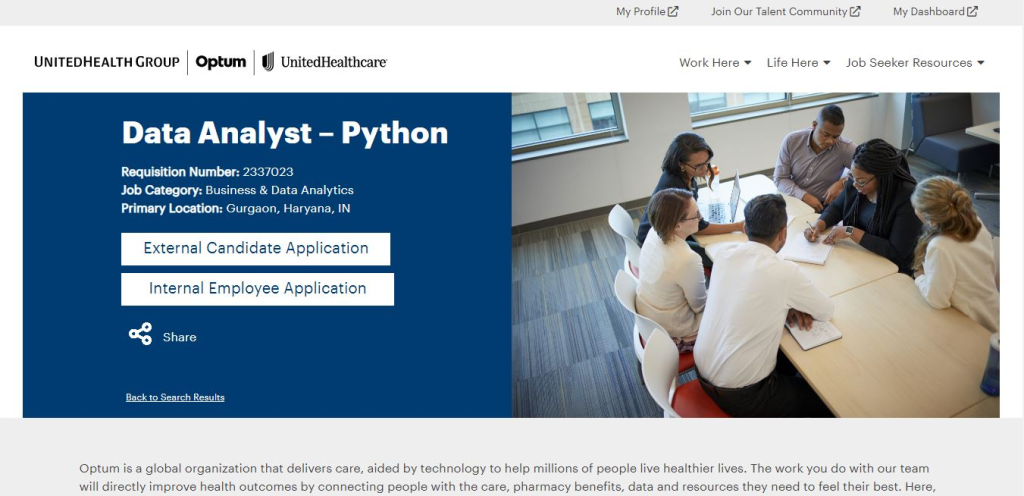The image size is (1024, 496).
Task: Click the Share label text
Action: (x=180, y=337)
